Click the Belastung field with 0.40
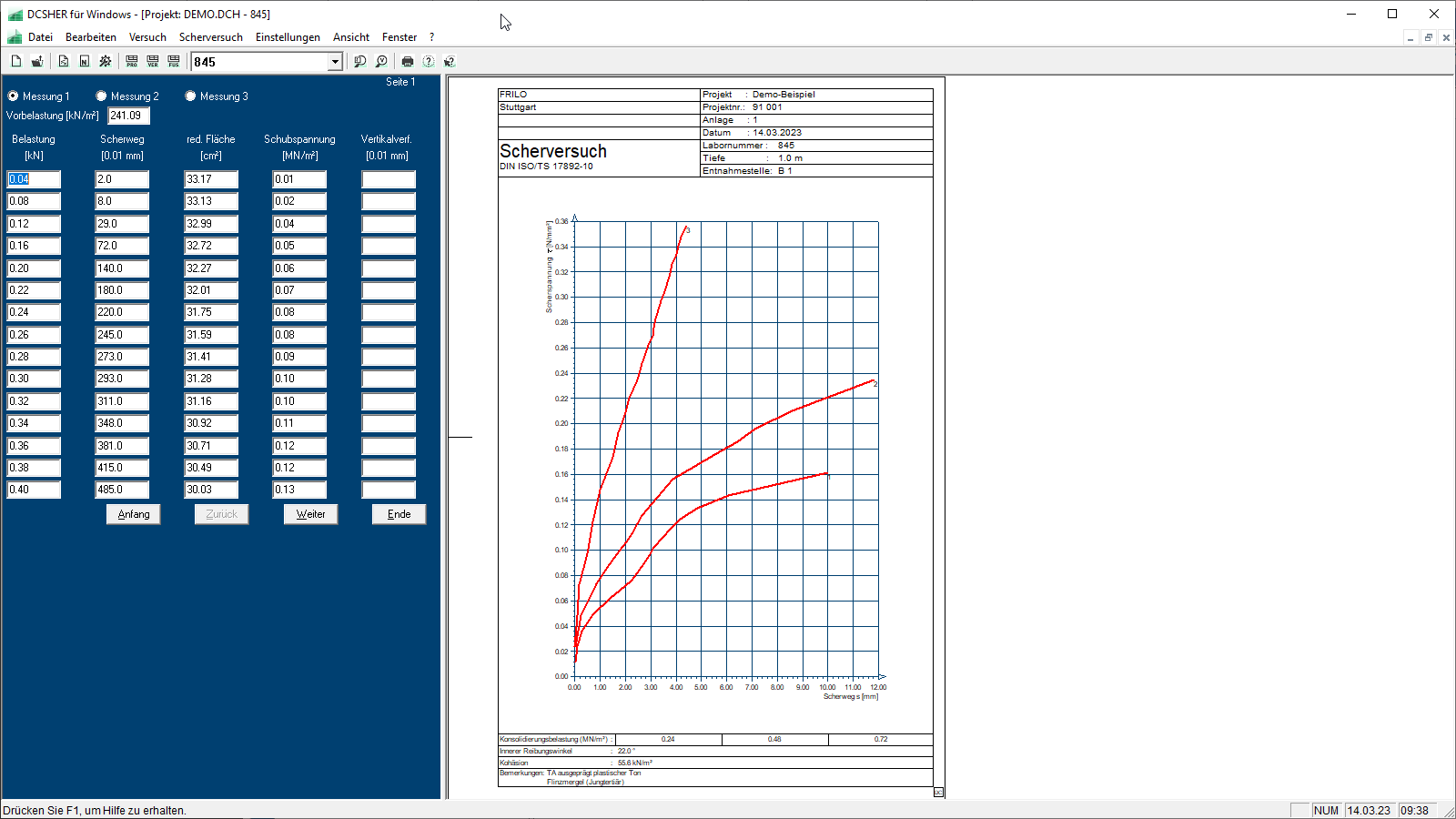Viewport: 1456px width, 819px height. (x=34, y=490)
